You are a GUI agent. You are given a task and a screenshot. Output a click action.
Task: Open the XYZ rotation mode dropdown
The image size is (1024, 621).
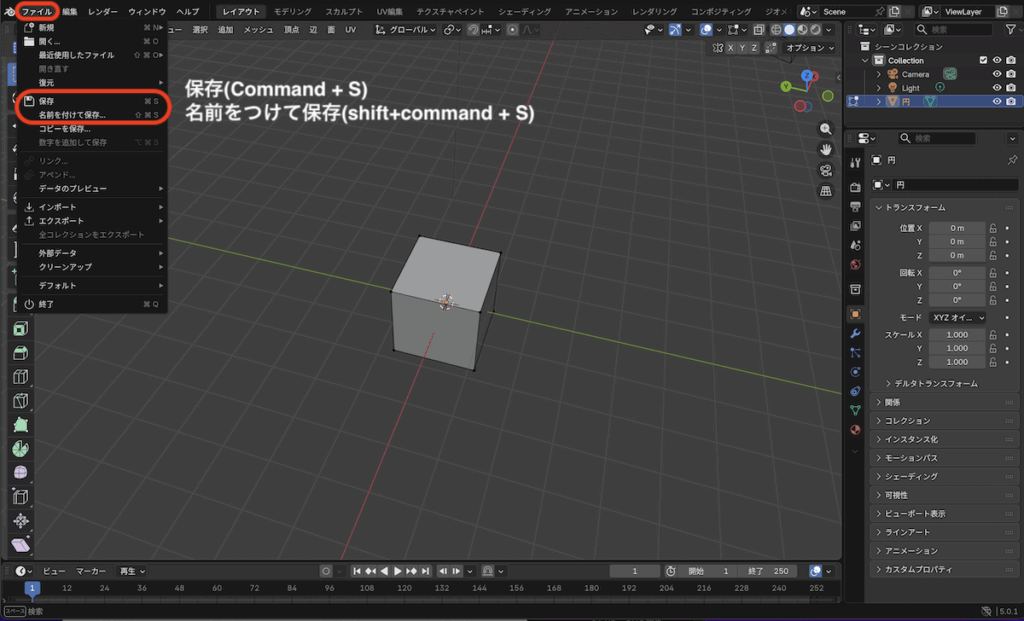coord(958,317)
